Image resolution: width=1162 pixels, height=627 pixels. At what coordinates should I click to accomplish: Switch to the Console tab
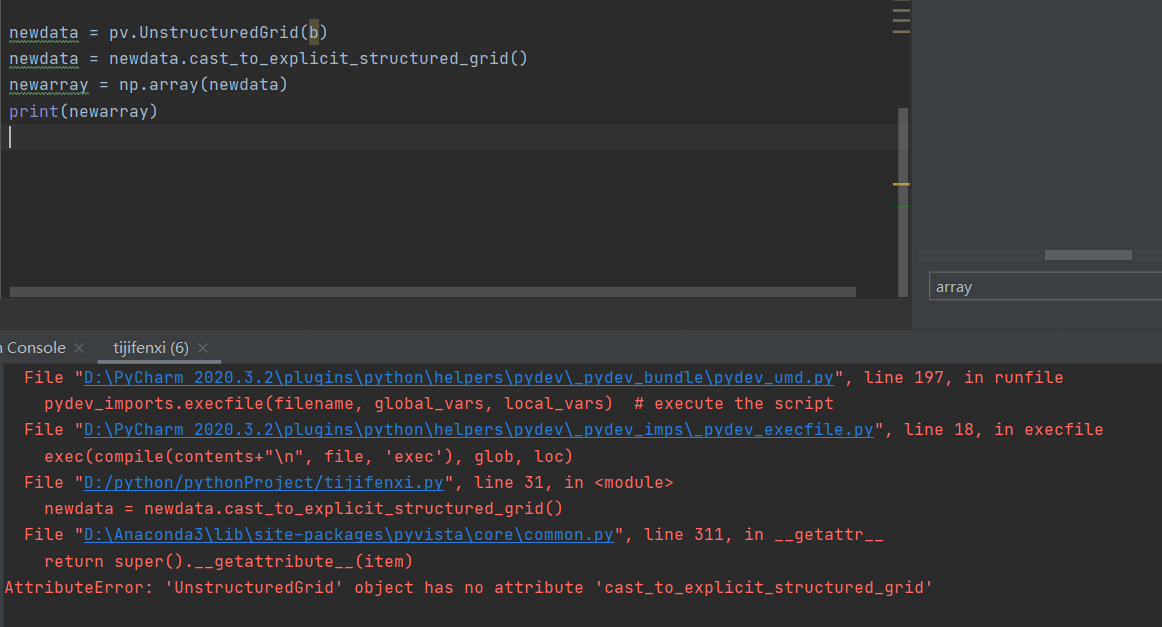click(30, 347)
